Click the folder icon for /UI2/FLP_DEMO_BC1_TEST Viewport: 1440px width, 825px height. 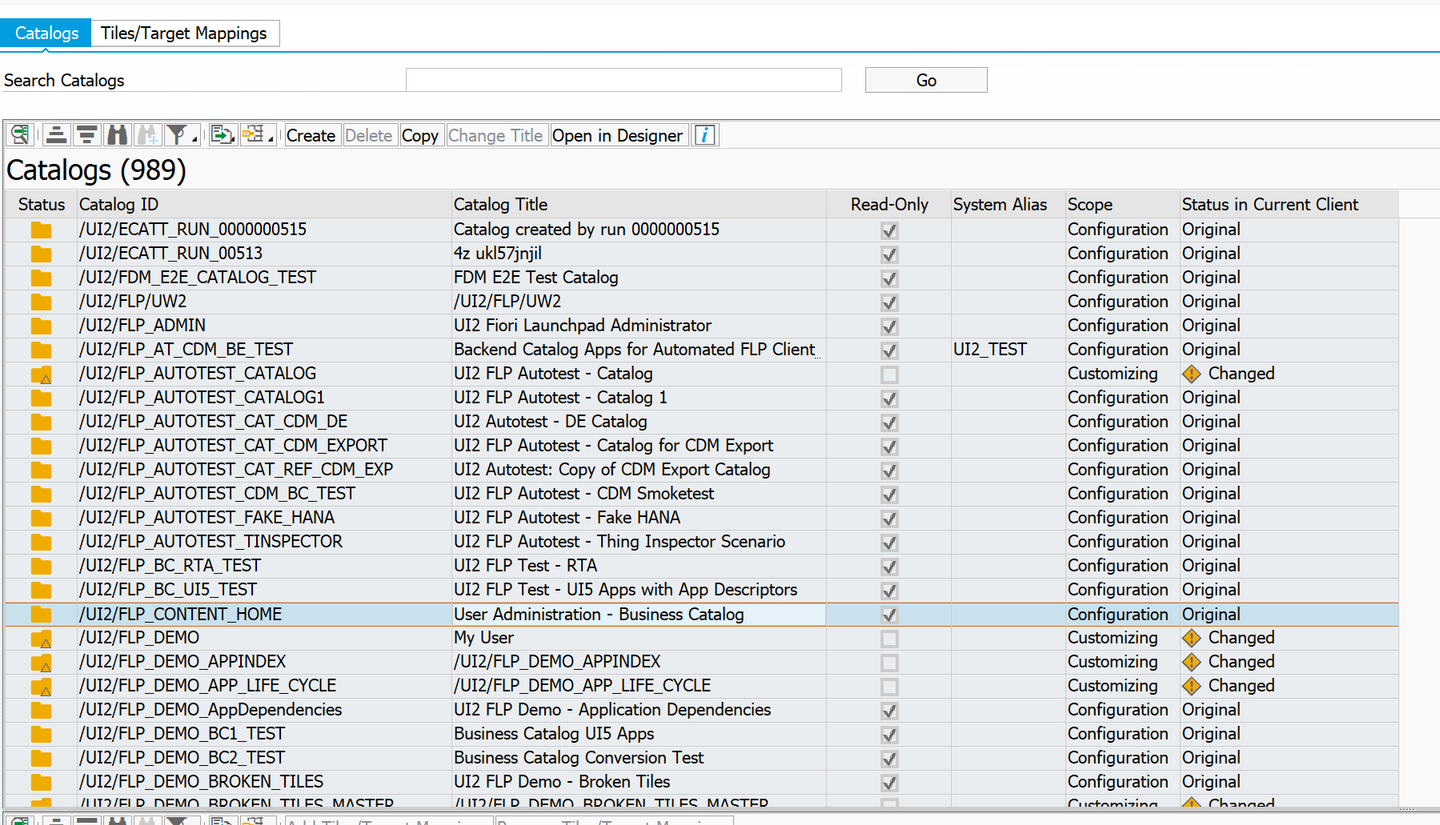point(41,734)
